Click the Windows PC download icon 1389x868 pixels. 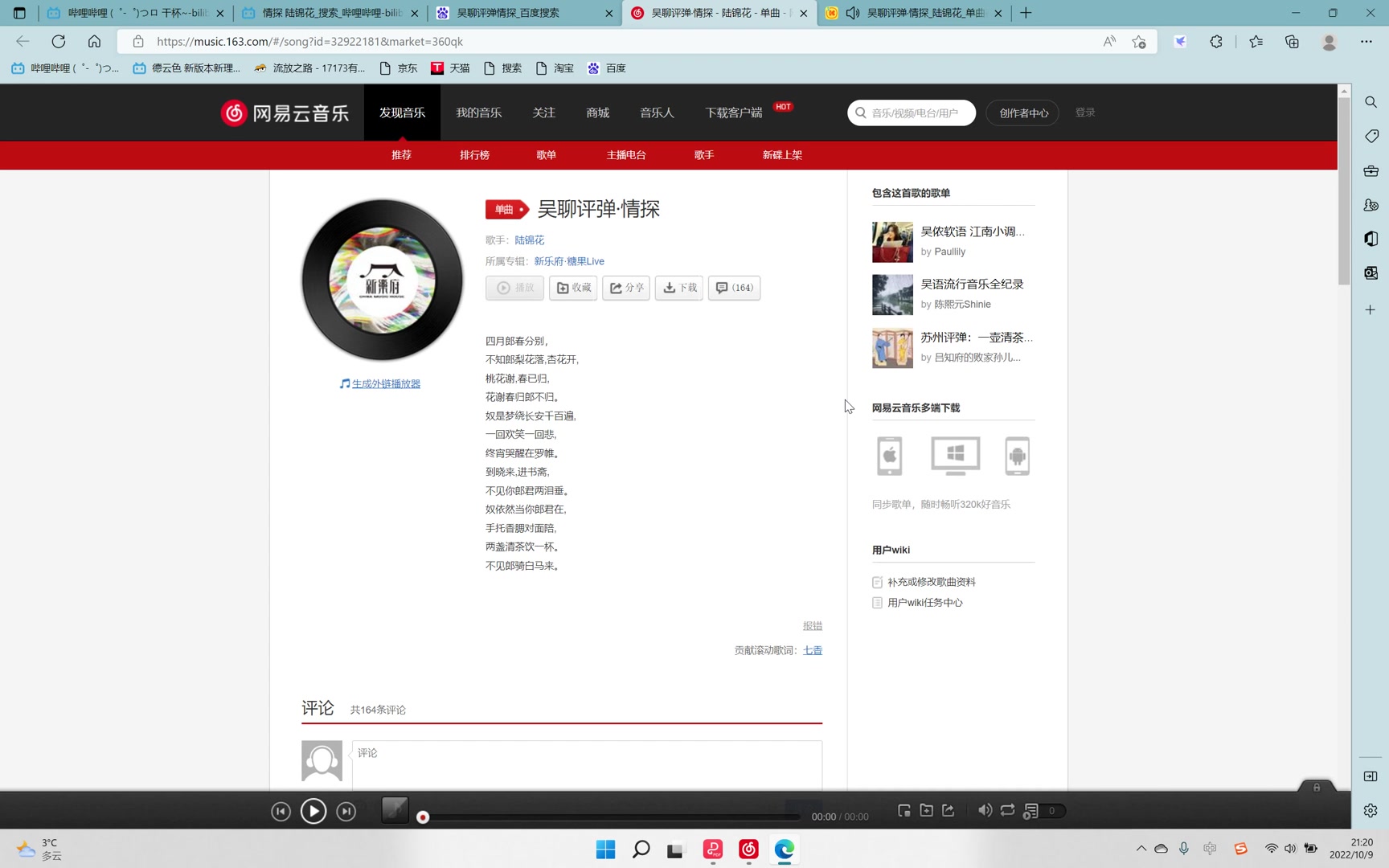[x=955, y=457]
